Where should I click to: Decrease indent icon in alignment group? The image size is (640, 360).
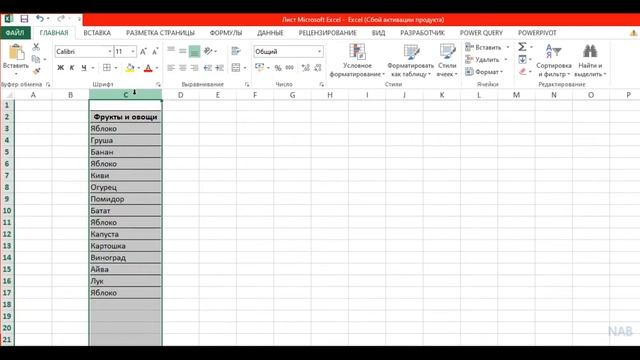[208, 68]
